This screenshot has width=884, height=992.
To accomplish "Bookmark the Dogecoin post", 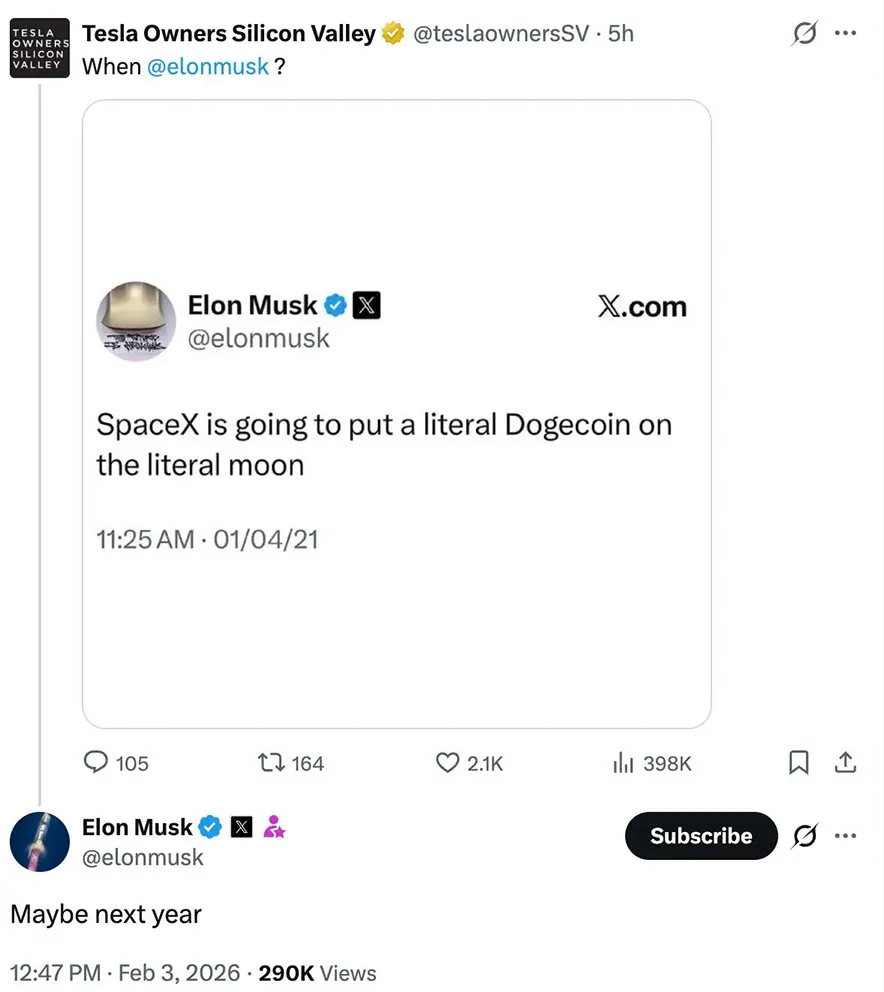I will tap(798, 763).
